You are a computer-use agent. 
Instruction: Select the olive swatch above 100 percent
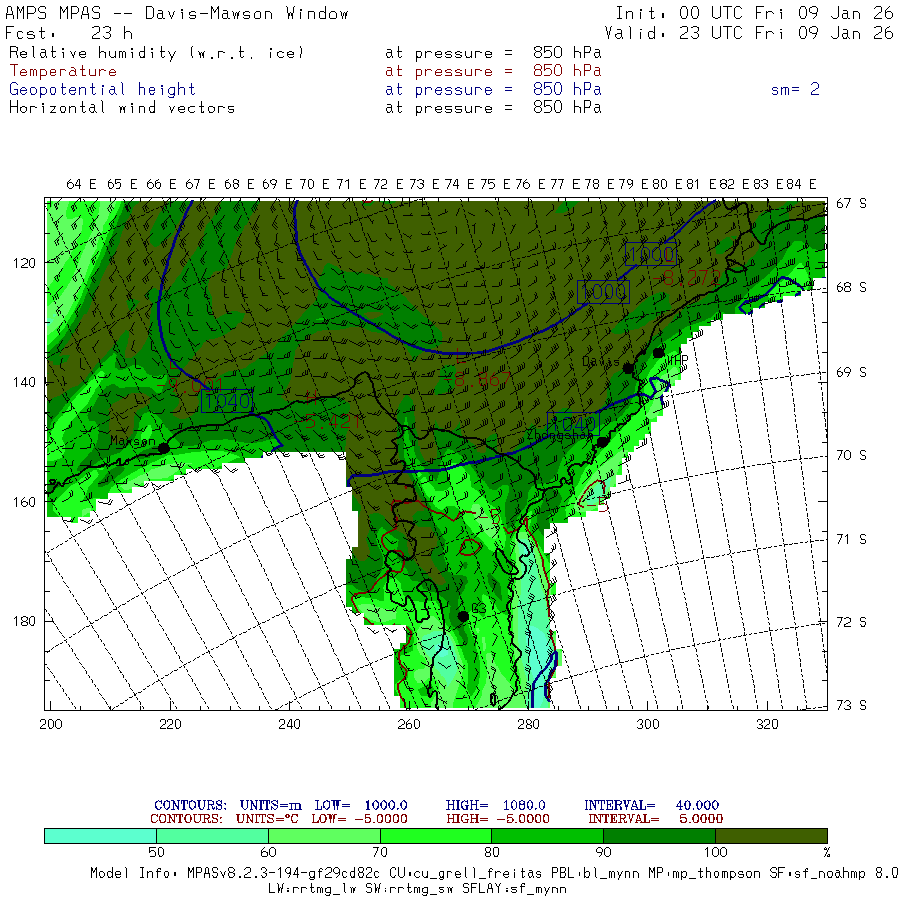771,836
